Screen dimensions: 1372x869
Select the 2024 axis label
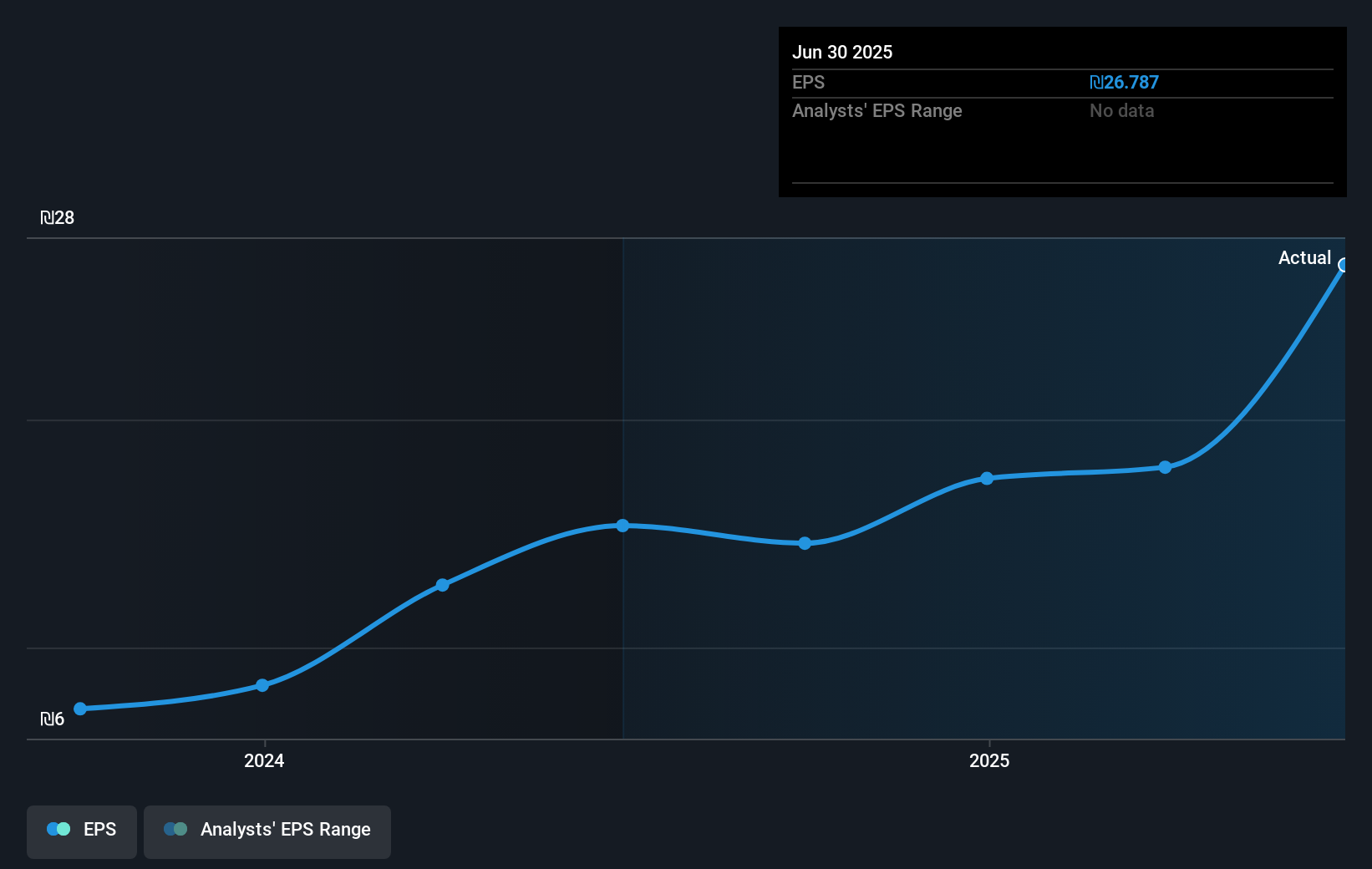click(x=263, y=760)
